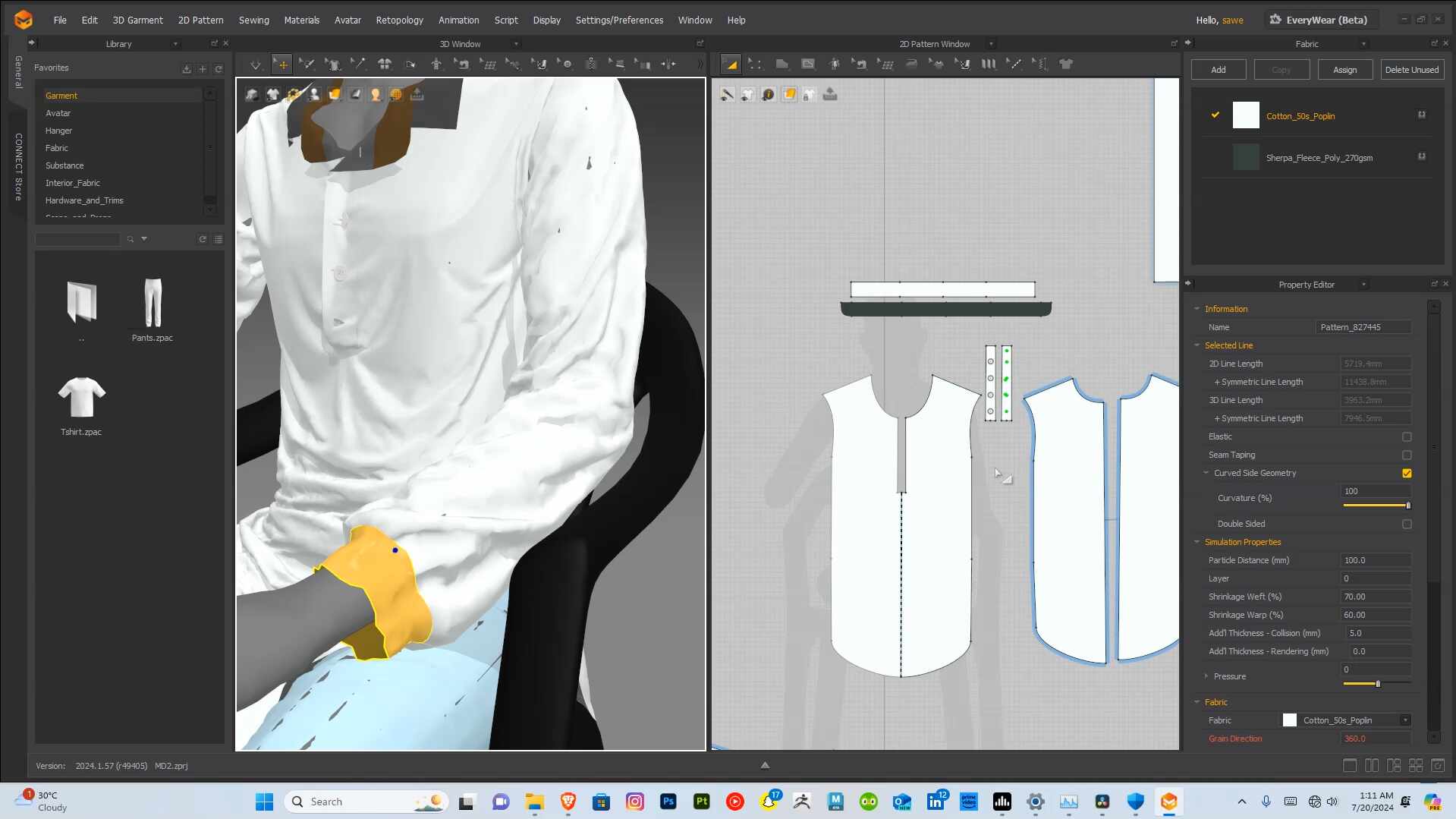
Task: Adjust the Curvature percentage slider
Action: coord(1376,506)
